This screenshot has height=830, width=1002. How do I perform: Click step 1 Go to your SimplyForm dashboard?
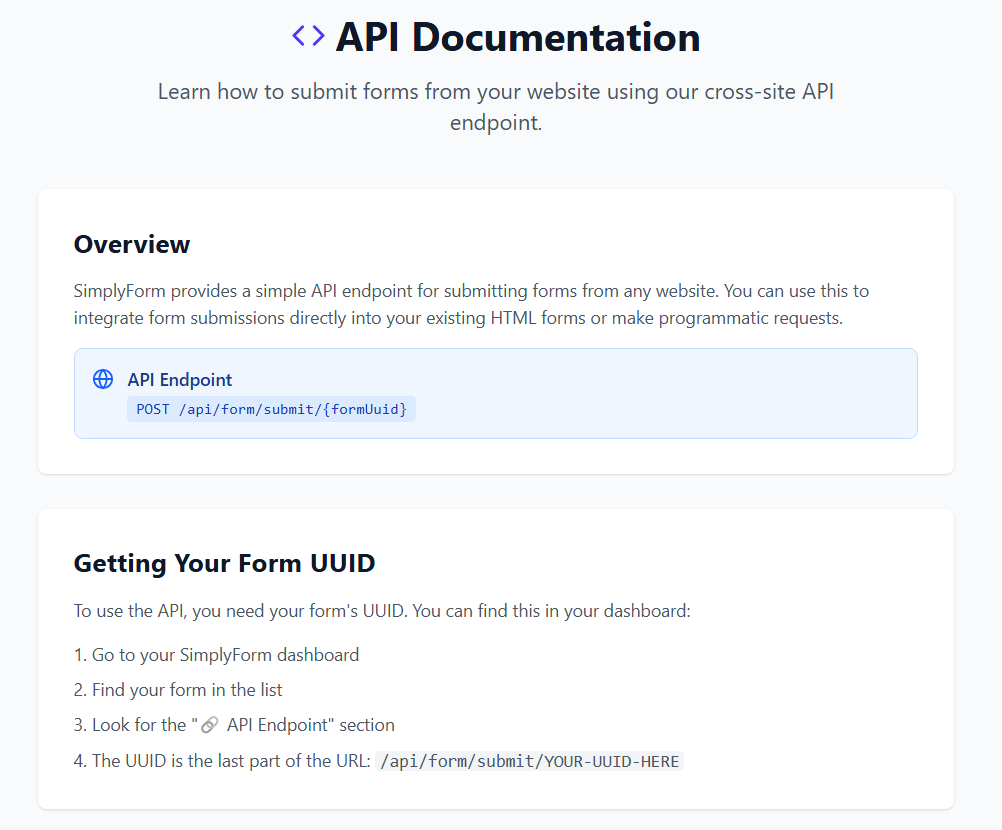217,655
